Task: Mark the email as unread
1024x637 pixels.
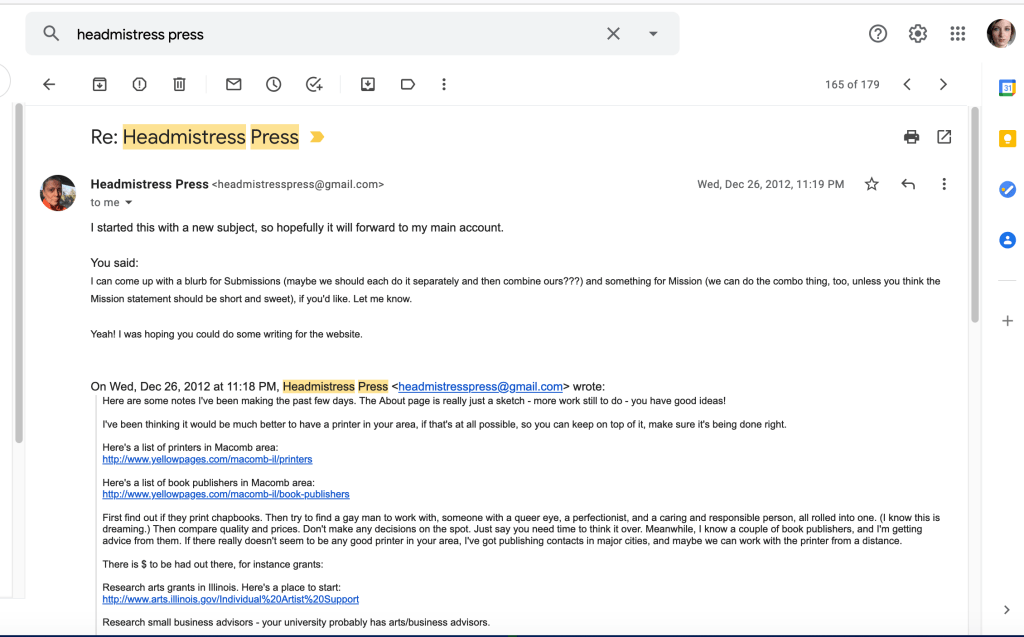Action: tap(233, 85)
